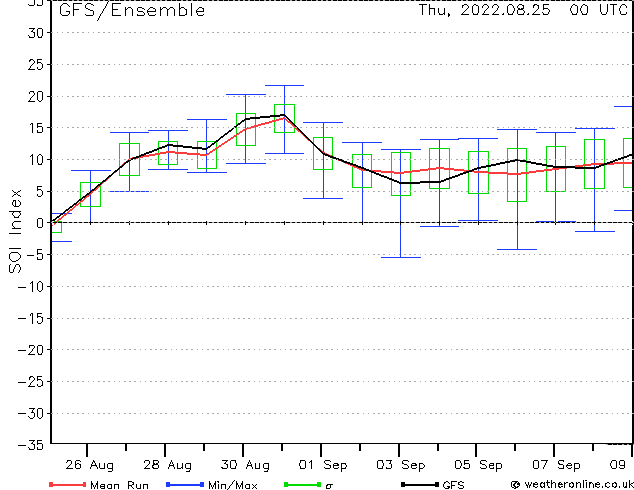Click the red Mean Run legend line
This screenshot has width=634, height=490.
(x=68, y=484)
